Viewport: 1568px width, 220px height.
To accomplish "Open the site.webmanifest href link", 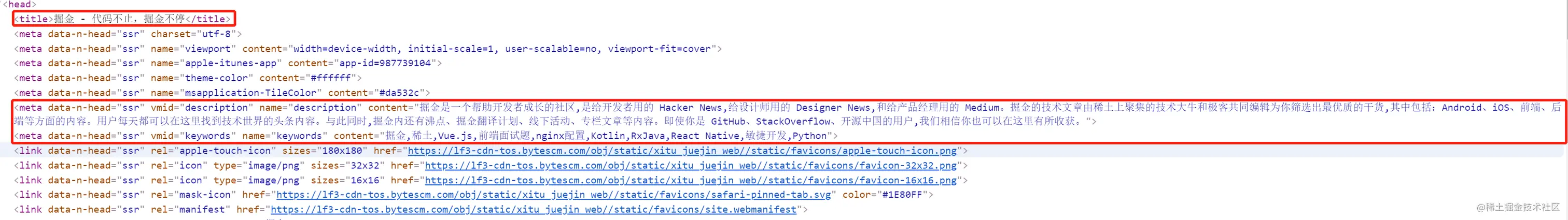I will [534, 209].
